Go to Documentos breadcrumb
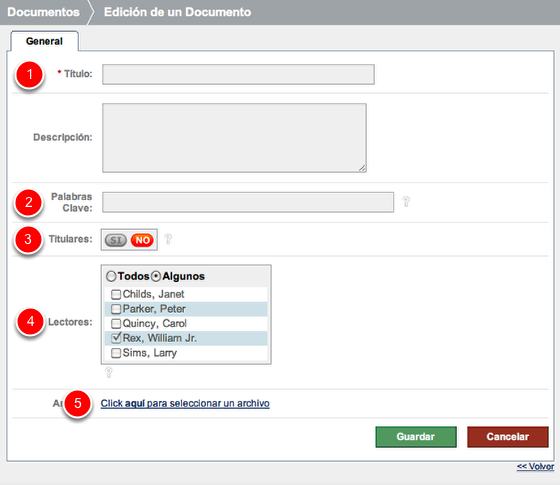Viewport: 560px width, 485px height. click(44, 12)
